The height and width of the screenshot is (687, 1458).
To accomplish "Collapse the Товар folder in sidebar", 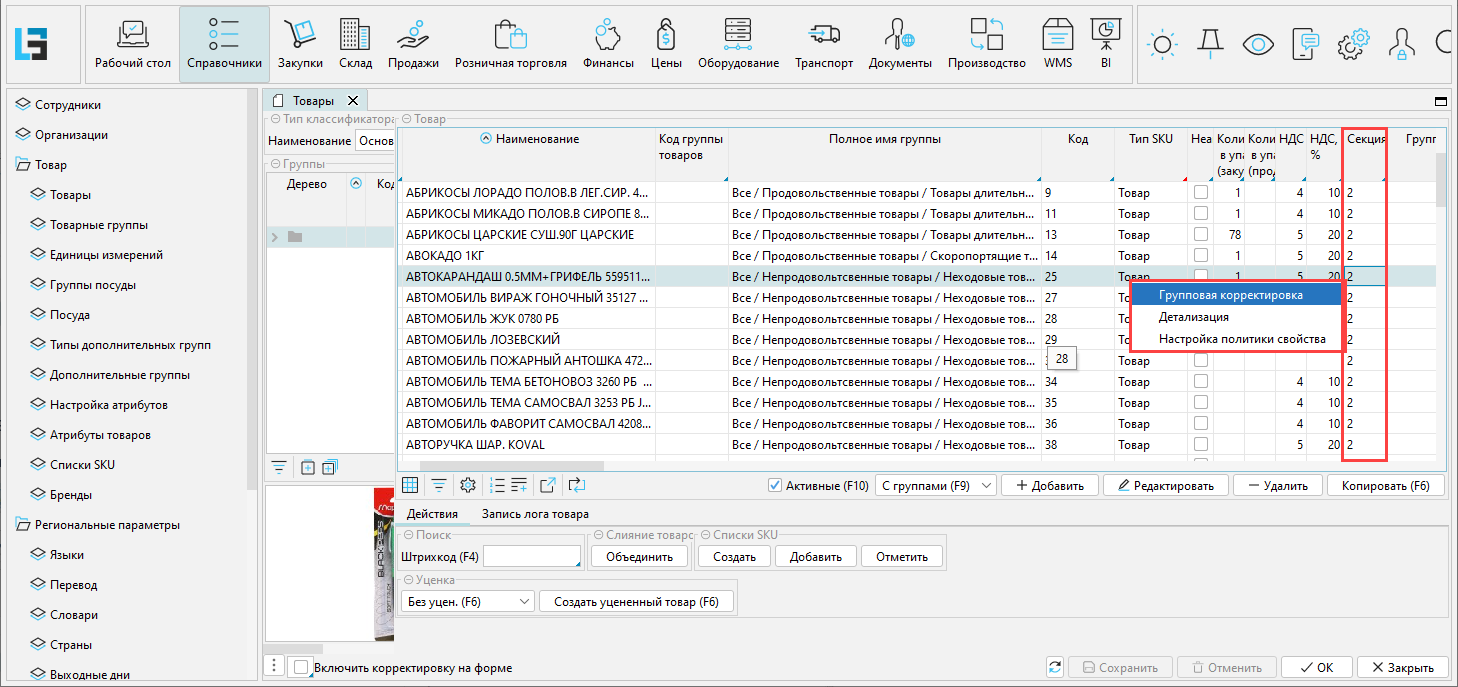I will pyautogui.click(x=23, y=165).
